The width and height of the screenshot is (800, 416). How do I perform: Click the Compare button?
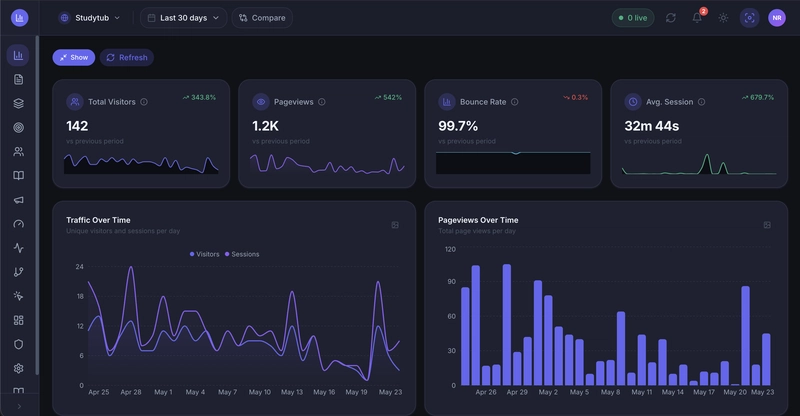(262, 18)
